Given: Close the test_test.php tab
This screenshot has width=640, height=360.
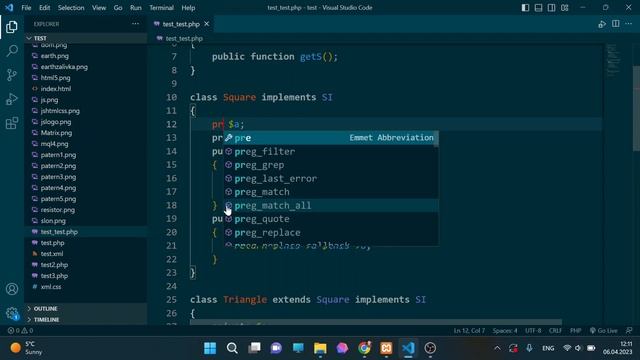Looking at the screenshot, I should (x=207, y=24).
